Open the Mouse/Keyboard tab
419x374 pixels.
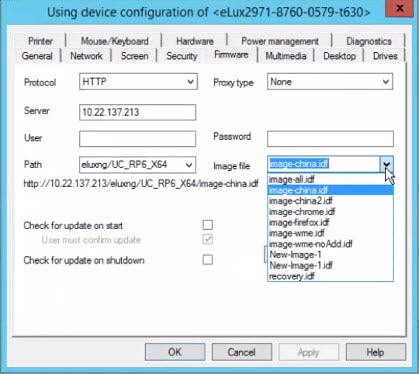click(114, 41)
